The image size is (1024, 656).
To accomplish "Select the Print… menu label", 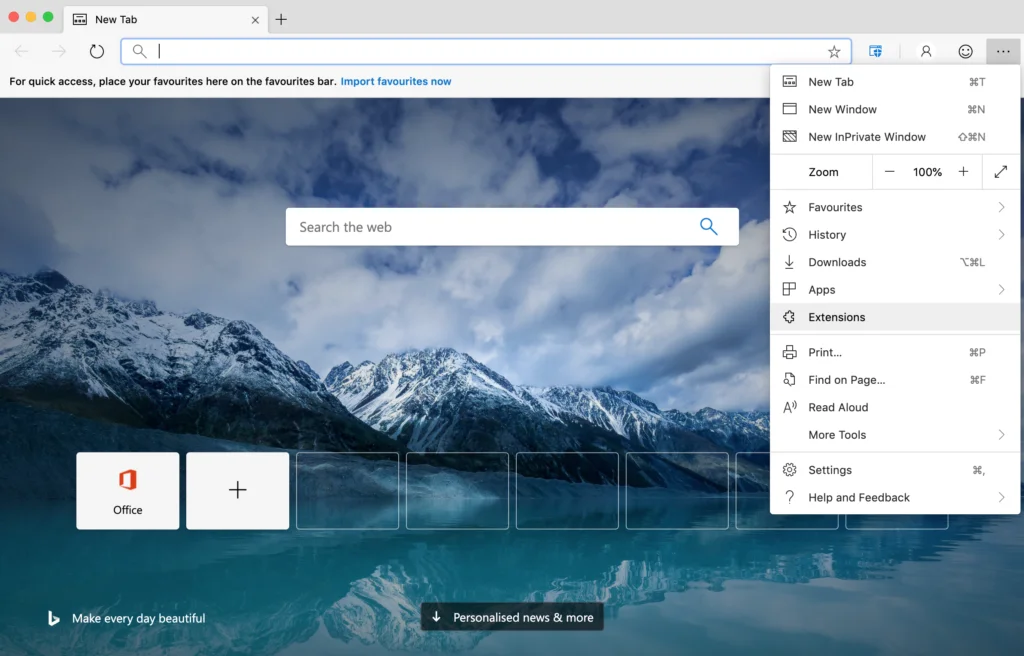I will 825,352.
